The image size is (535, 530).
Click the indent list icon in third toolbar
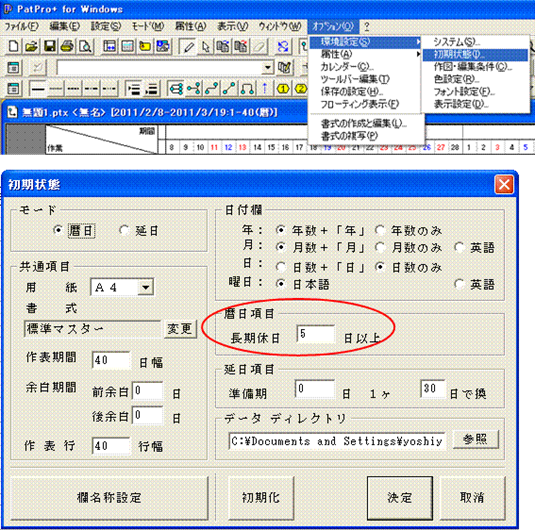click(133, 89)
